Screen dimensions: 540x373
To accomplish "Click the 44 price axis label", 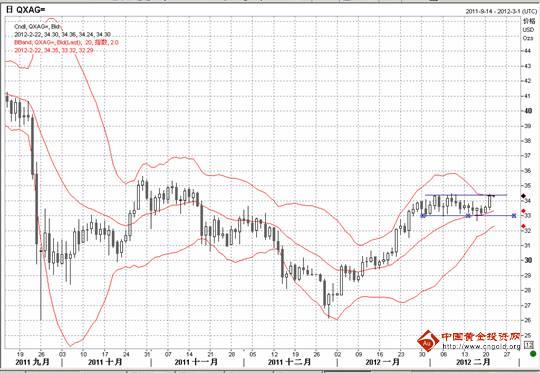I will coord(528,51).
